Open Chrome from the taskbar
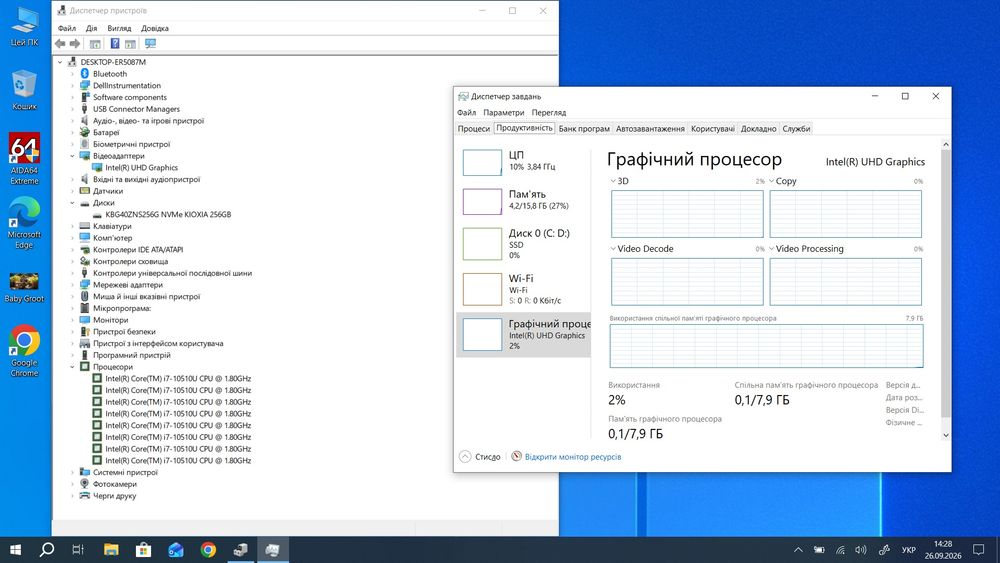This screenshot has height=563, width=1000. pyautogui.click(x=208, y=550)
